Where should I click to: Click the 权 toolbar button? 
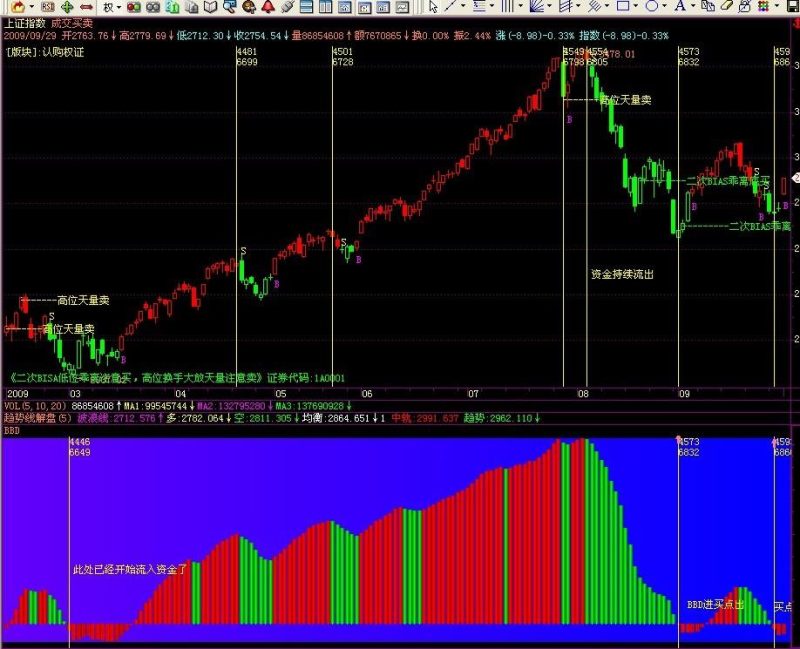(x=108, y=7)
